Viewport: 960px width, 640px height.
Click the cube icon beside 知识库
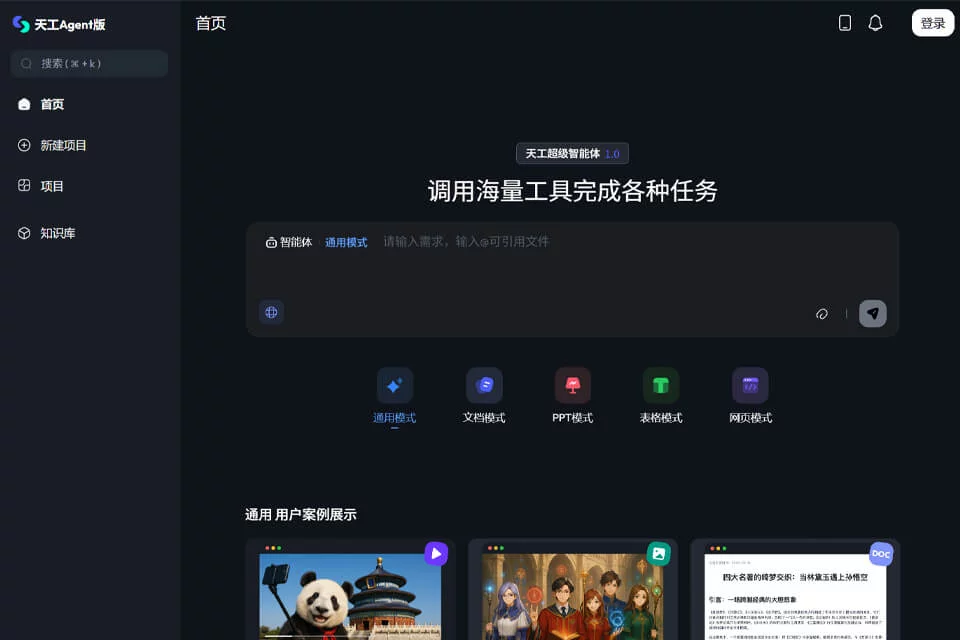click(x=24, y=233)
